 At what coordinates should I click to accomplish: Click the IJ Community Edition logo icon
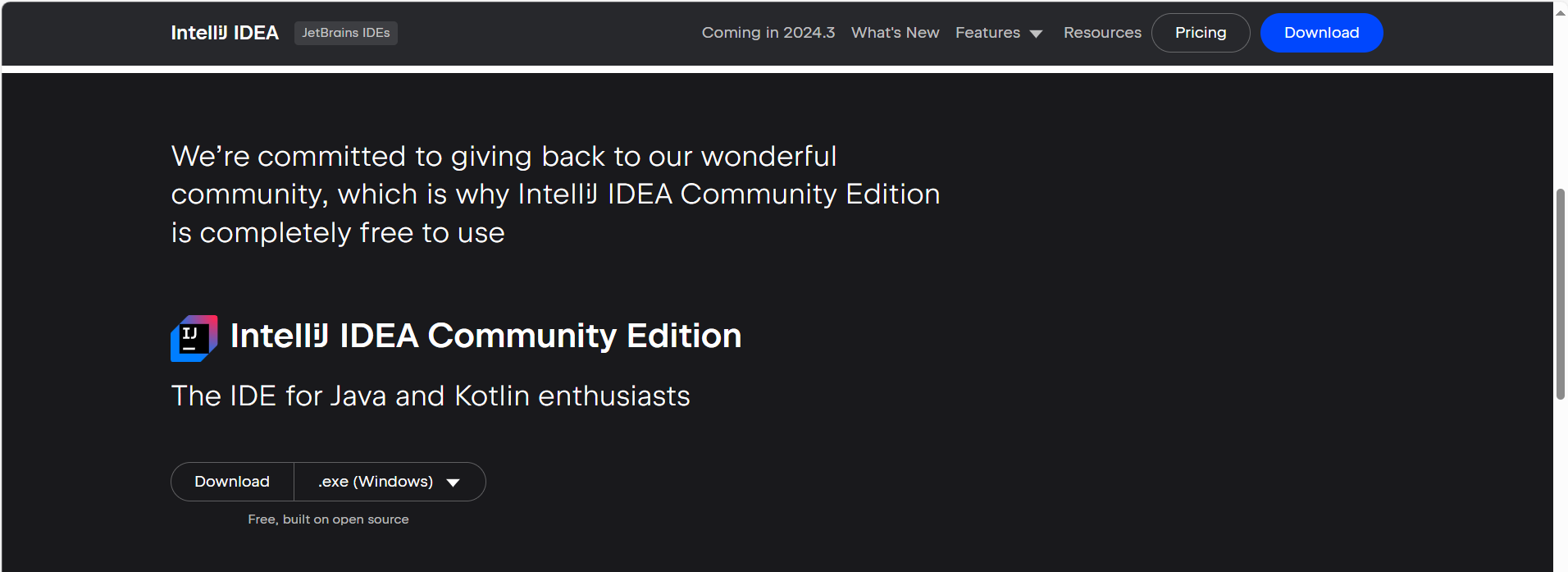pos(194,338)
